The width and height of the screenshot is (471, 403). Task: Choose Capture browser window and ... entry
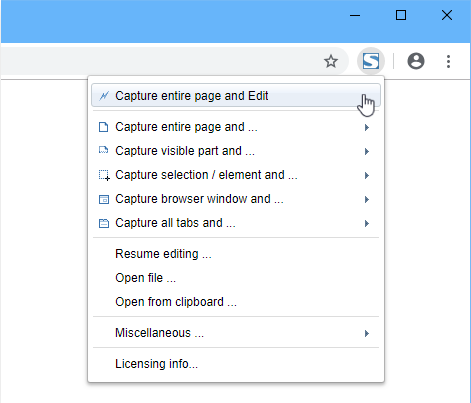(x=236, y=199)
